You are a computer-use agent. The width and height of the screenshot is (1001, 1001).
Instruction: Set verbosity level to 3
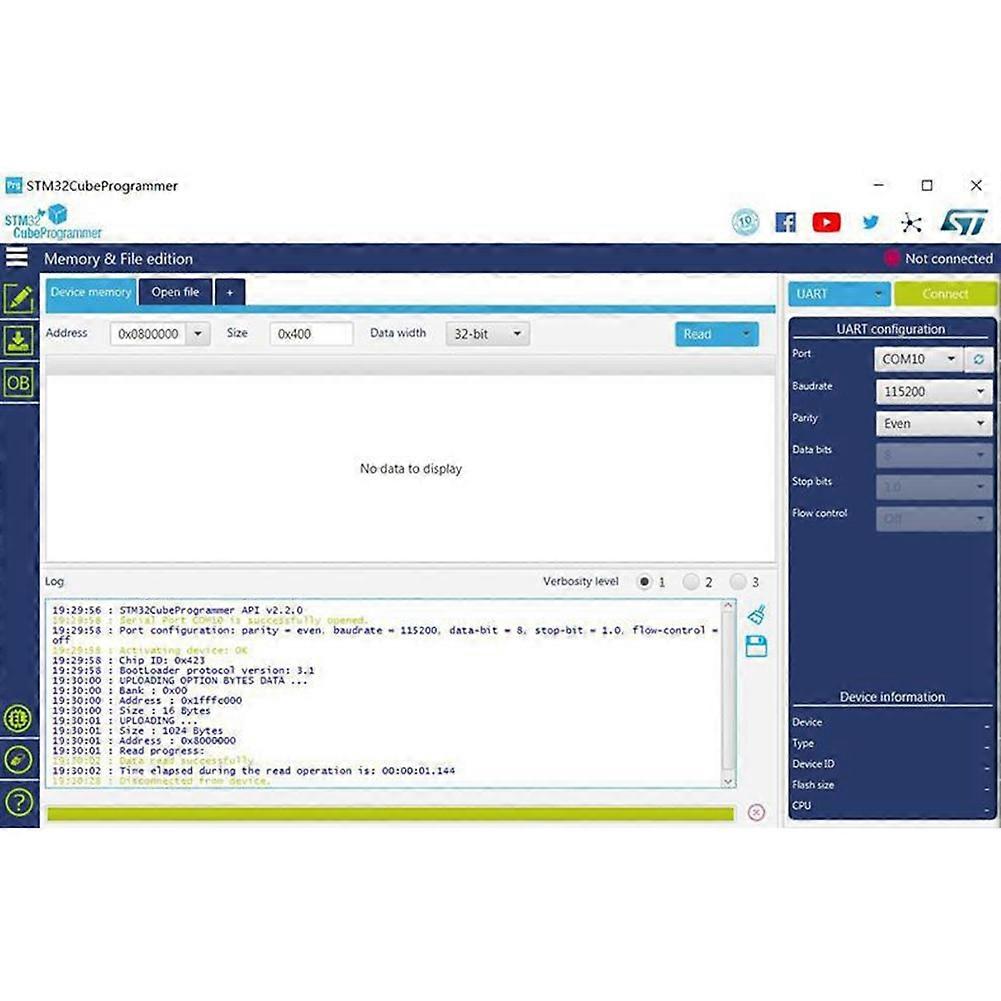coord(738,582)
